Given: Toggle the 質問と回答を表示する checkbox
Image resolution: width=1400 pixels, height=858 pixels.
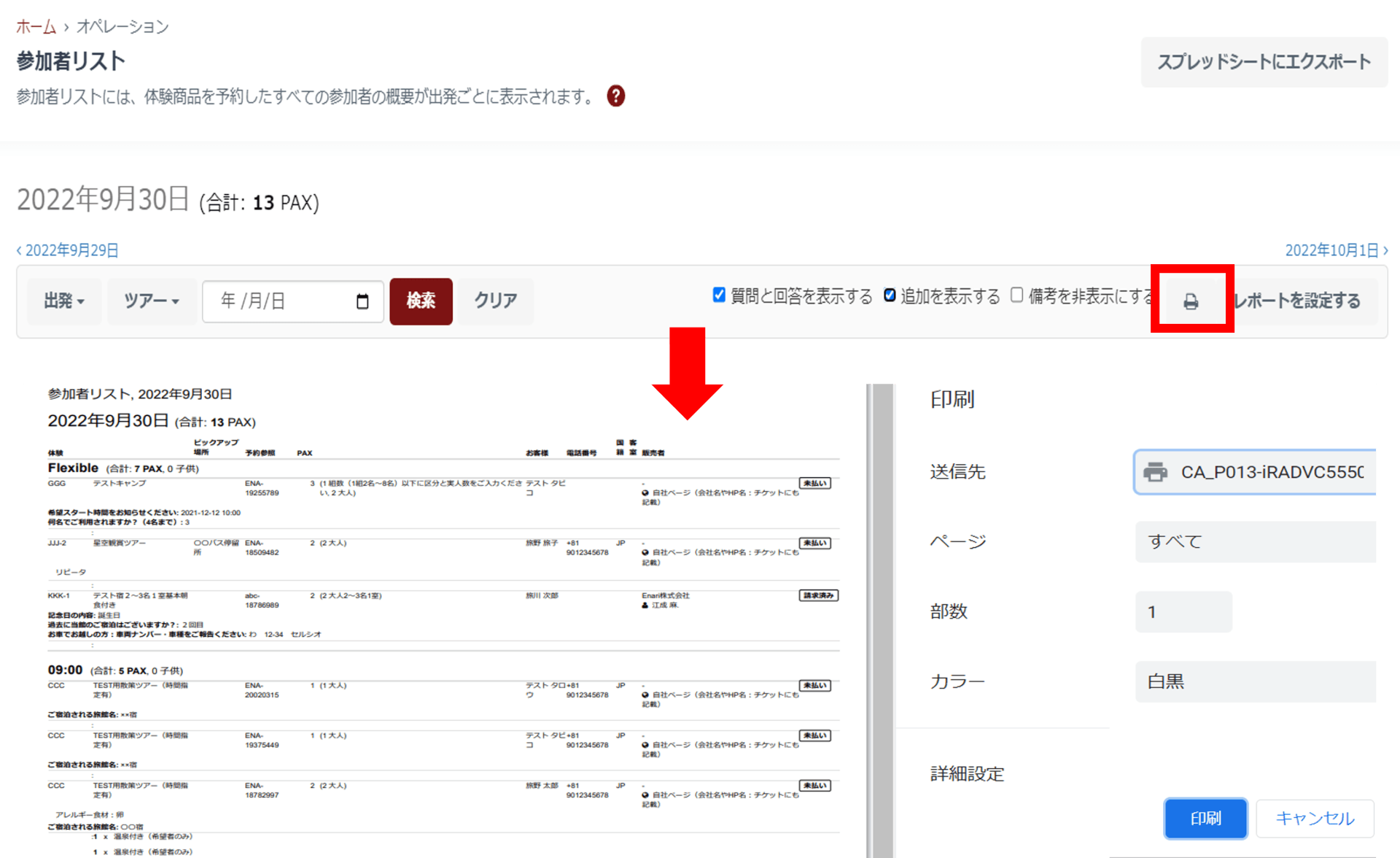Looking at the screenshot, I should pos(719,295).
